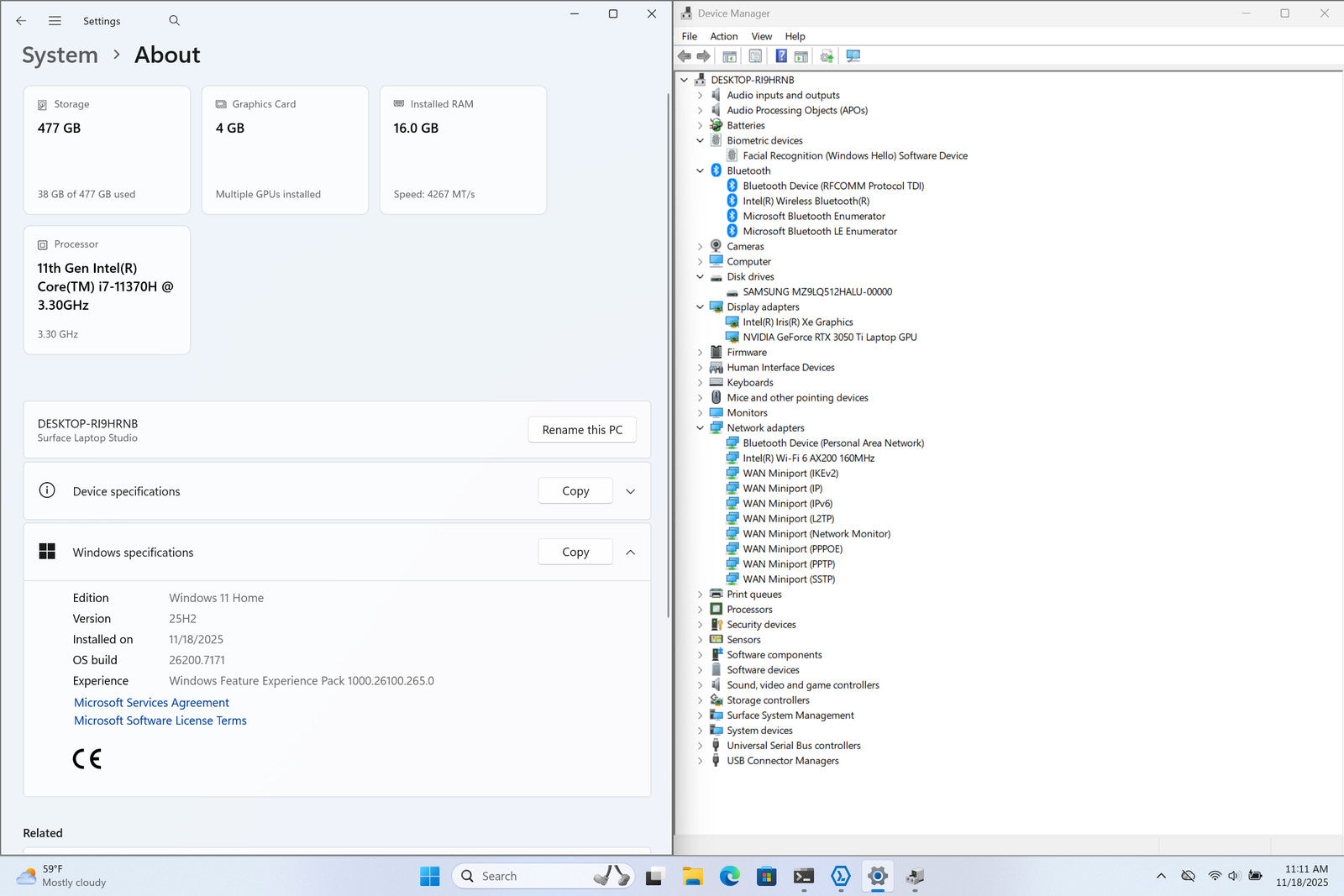Click Show/Hide Console Tree toolbar icon
1344x896 pixels.
729,56
